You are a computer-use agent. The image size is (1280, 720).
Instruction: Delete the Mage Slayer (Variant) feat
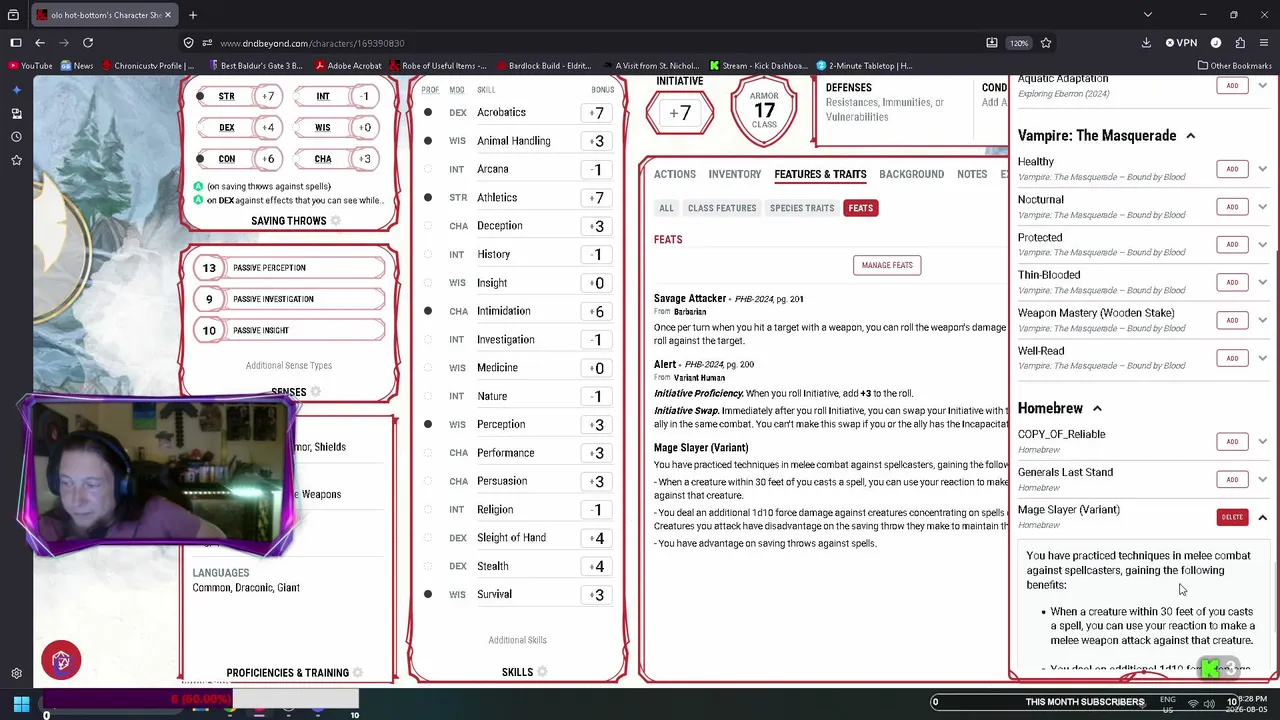coord(1232,517)
